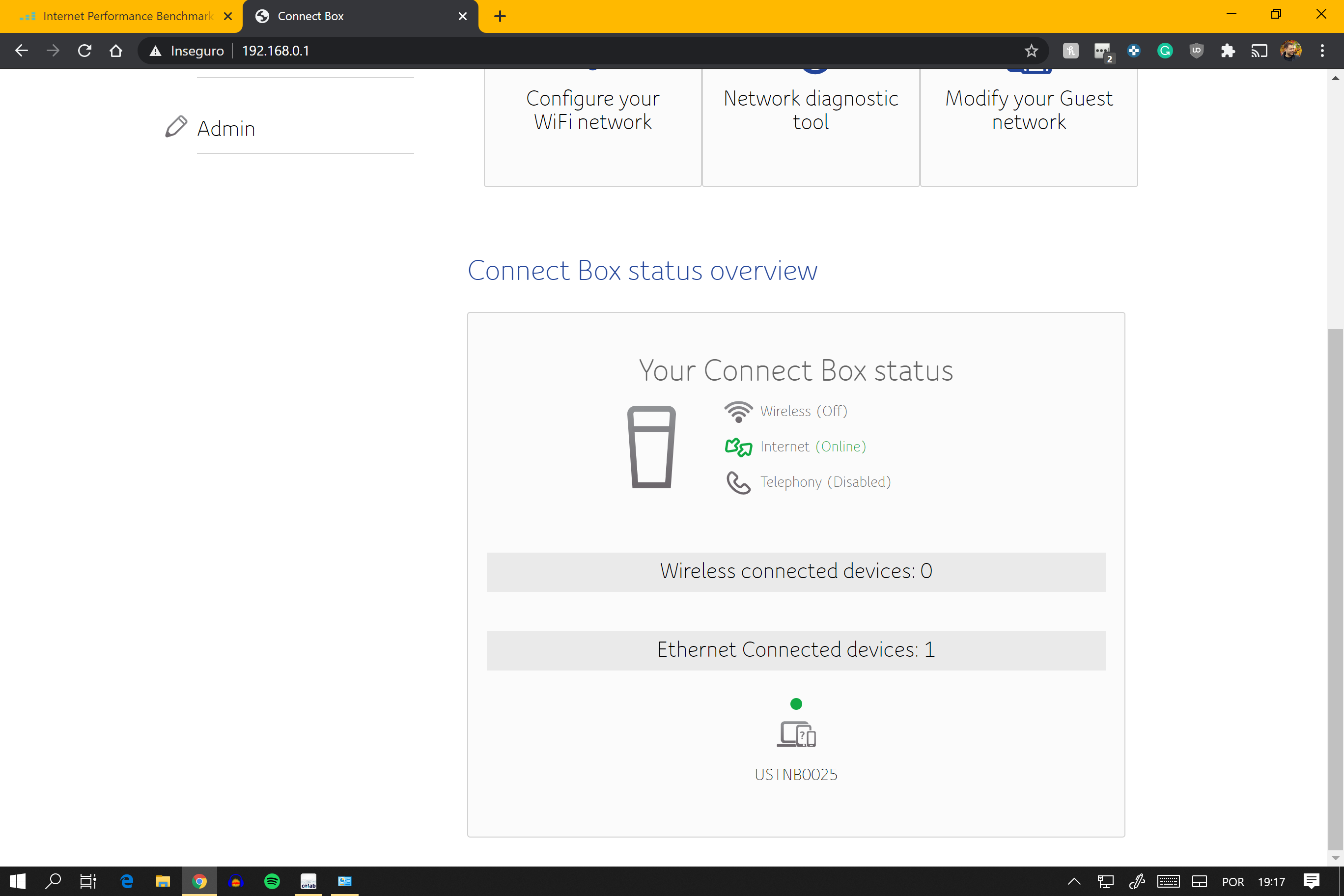Click the Telephony phone handset icon
Image resolution: width=1344 pixels, height=896 pixels.
point(738,482)
